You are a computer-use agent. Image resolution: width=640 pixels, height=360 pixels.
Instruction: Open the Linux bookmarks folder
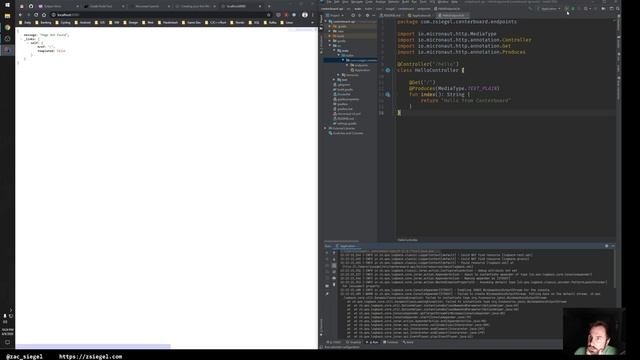tap(287, 22)
